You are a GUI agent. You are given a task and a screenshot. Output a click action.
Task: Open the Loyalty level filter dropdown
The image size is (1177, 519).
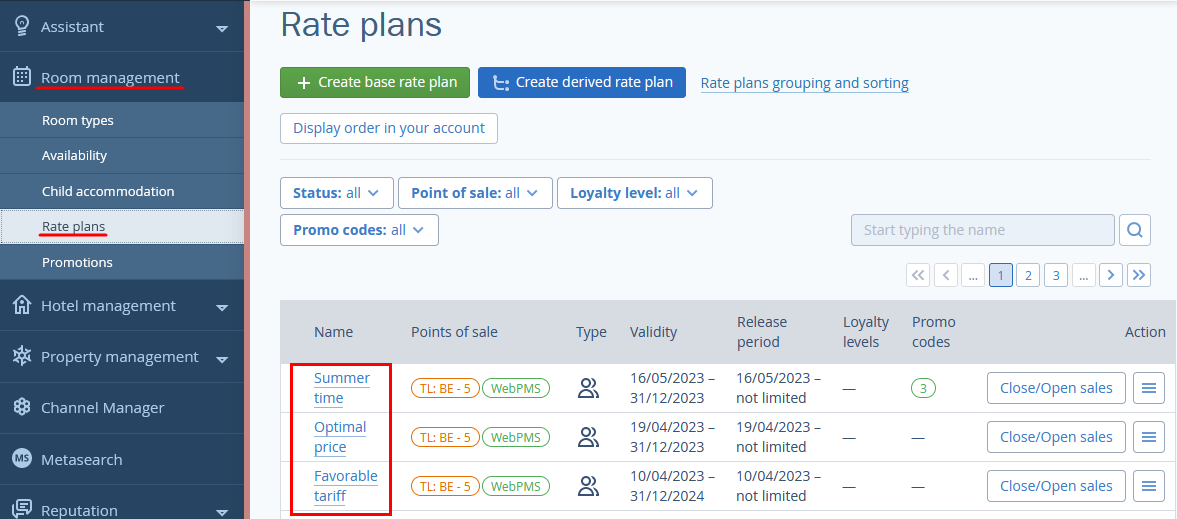634,193
